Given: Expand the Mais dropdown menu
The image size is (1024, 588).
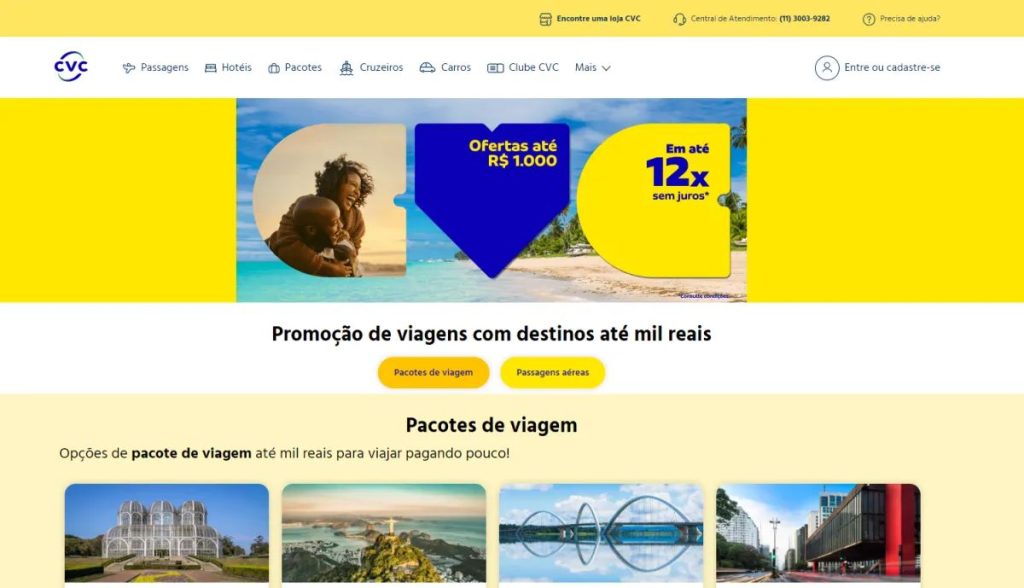Looking at the screenshot, I should click(592, 67).
